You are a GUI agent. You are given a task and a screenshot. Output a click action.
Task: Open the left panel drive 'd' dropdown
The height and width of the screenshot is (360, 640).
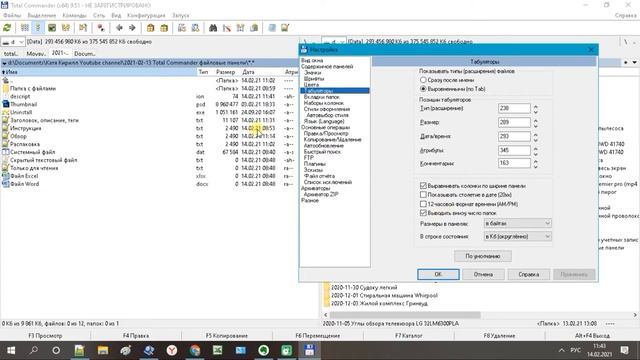[13, 42]
